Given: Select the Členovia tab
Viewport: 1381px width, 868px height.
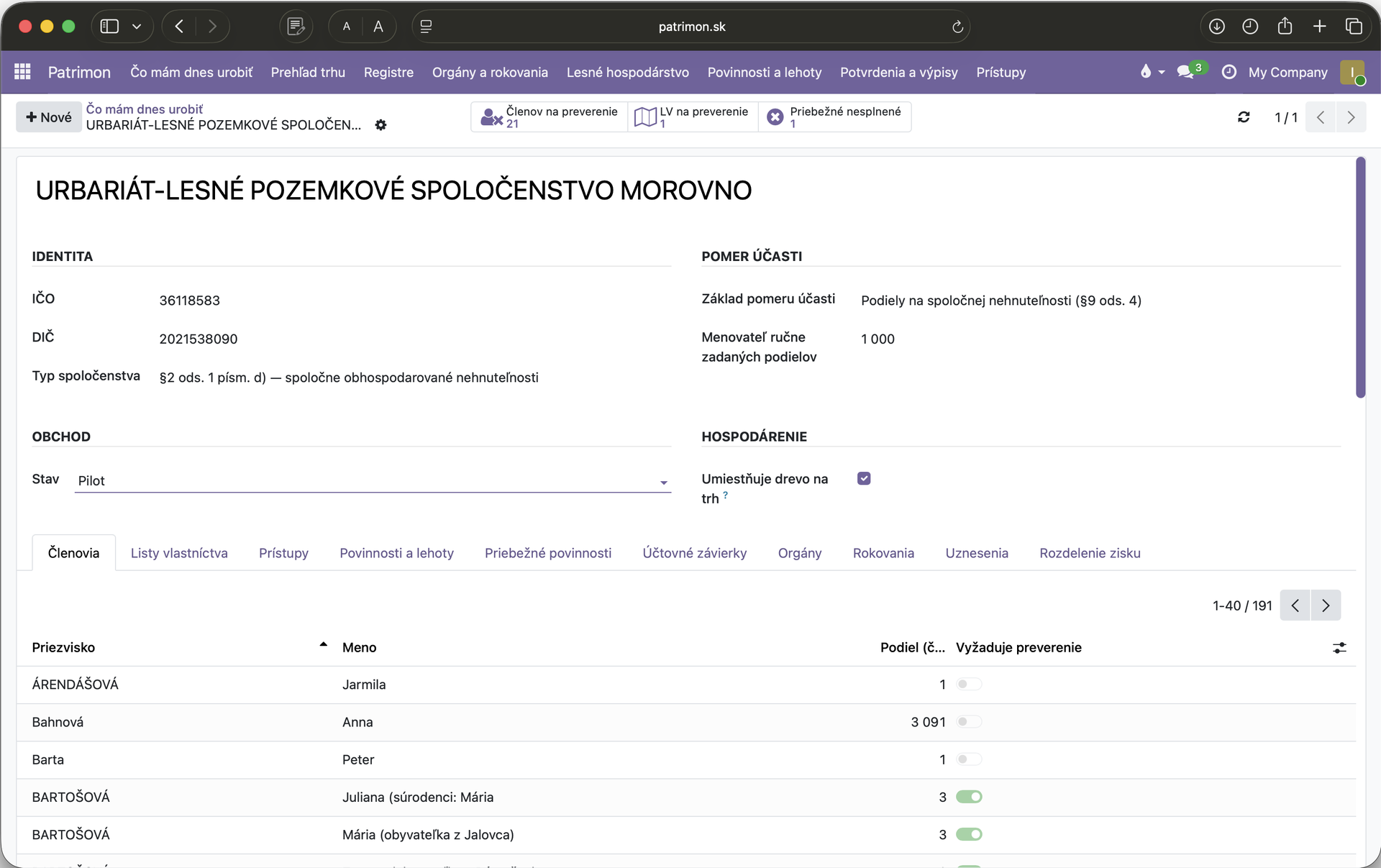Looking at the screenshot, I should pyautogui.click(x=74, y=553).
